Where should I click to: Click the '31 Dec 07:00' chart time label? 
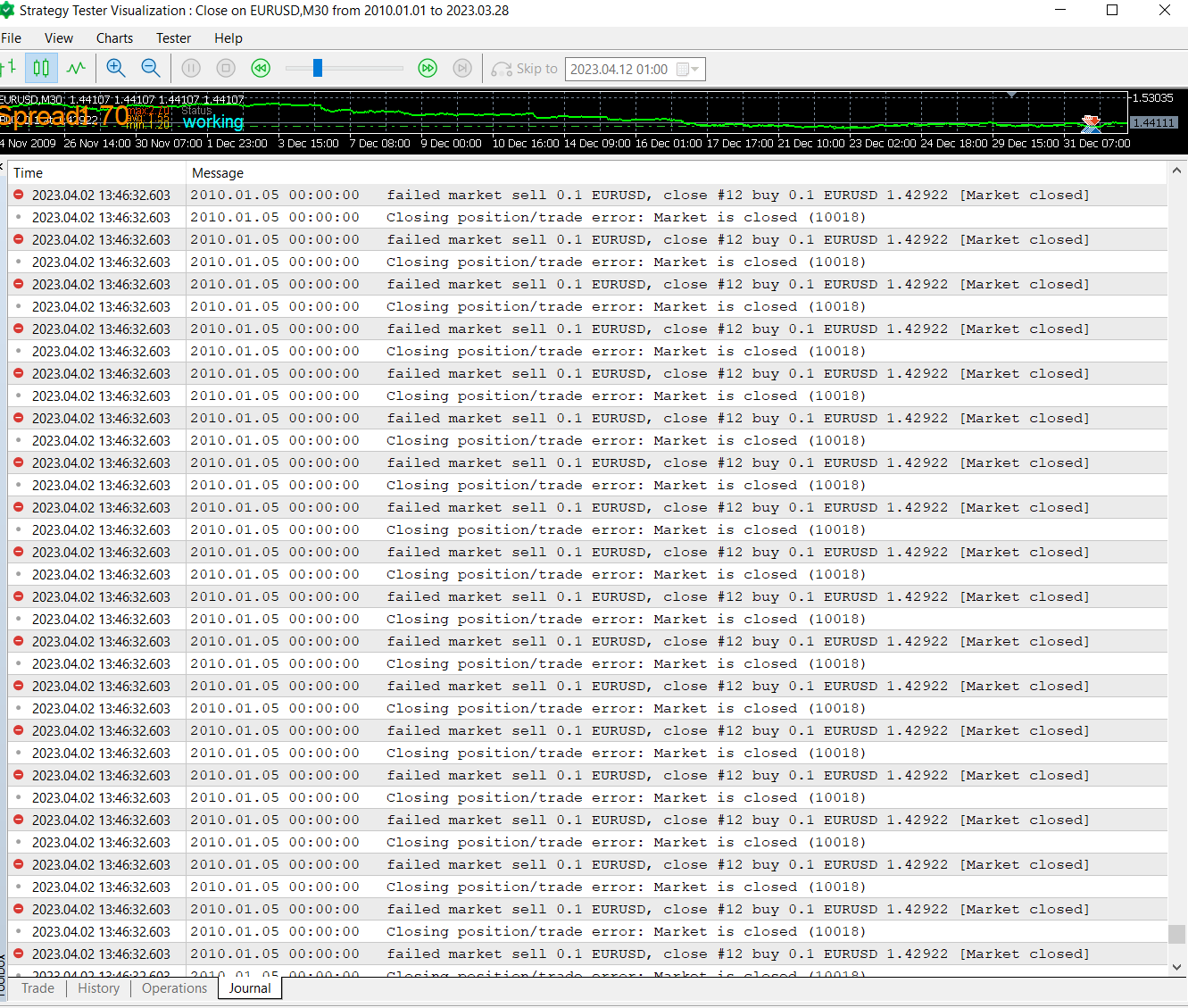tap(1097, 144)
